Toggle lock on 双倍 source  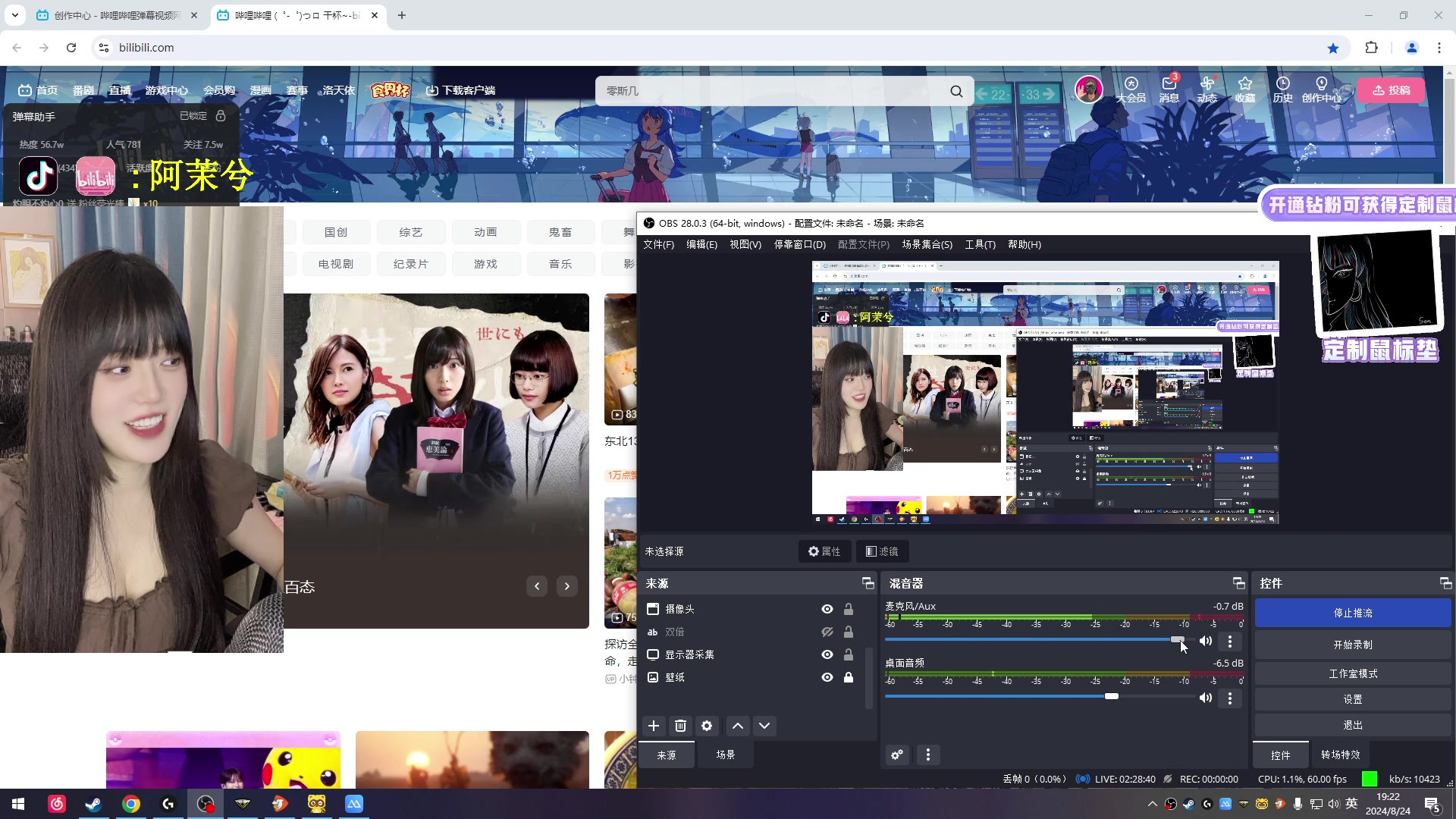849,632
